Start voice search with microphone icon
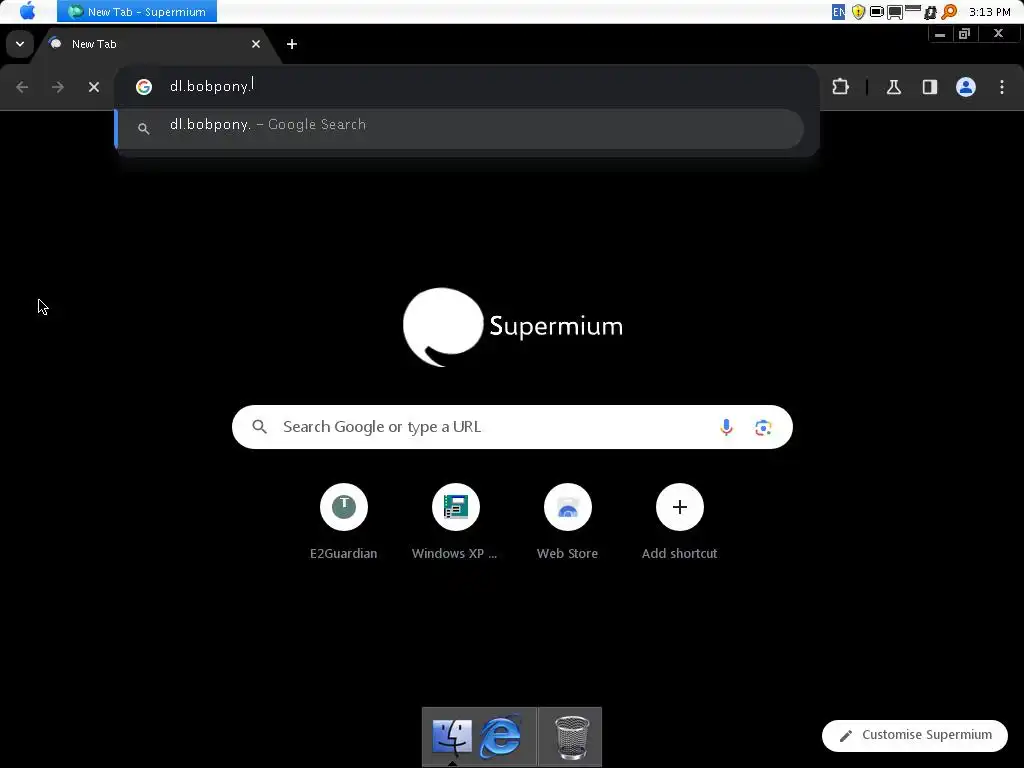 pyautogui.click(x=726, y=427)
